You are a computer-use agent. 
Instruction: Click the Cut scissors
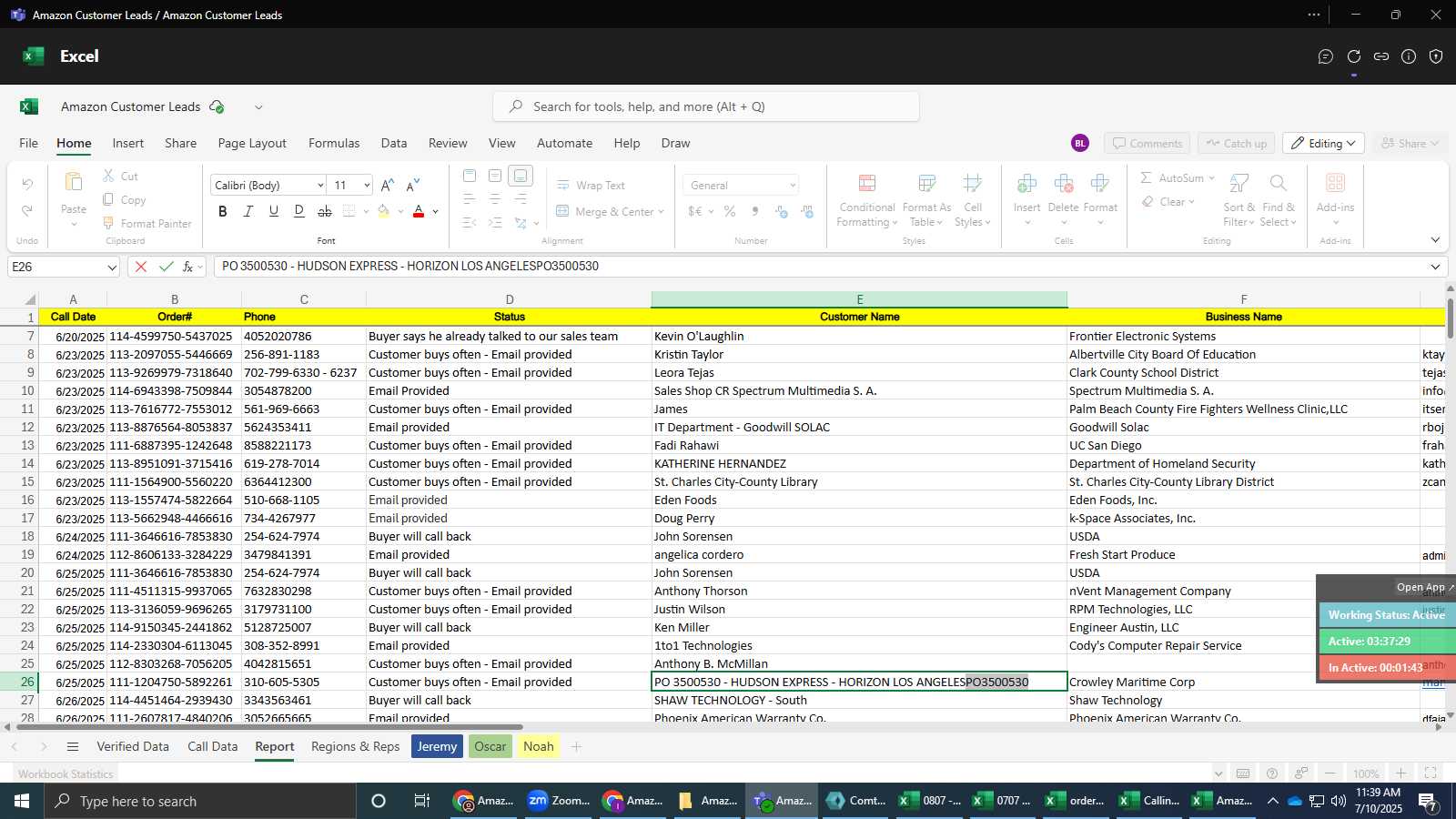[120, 176]
